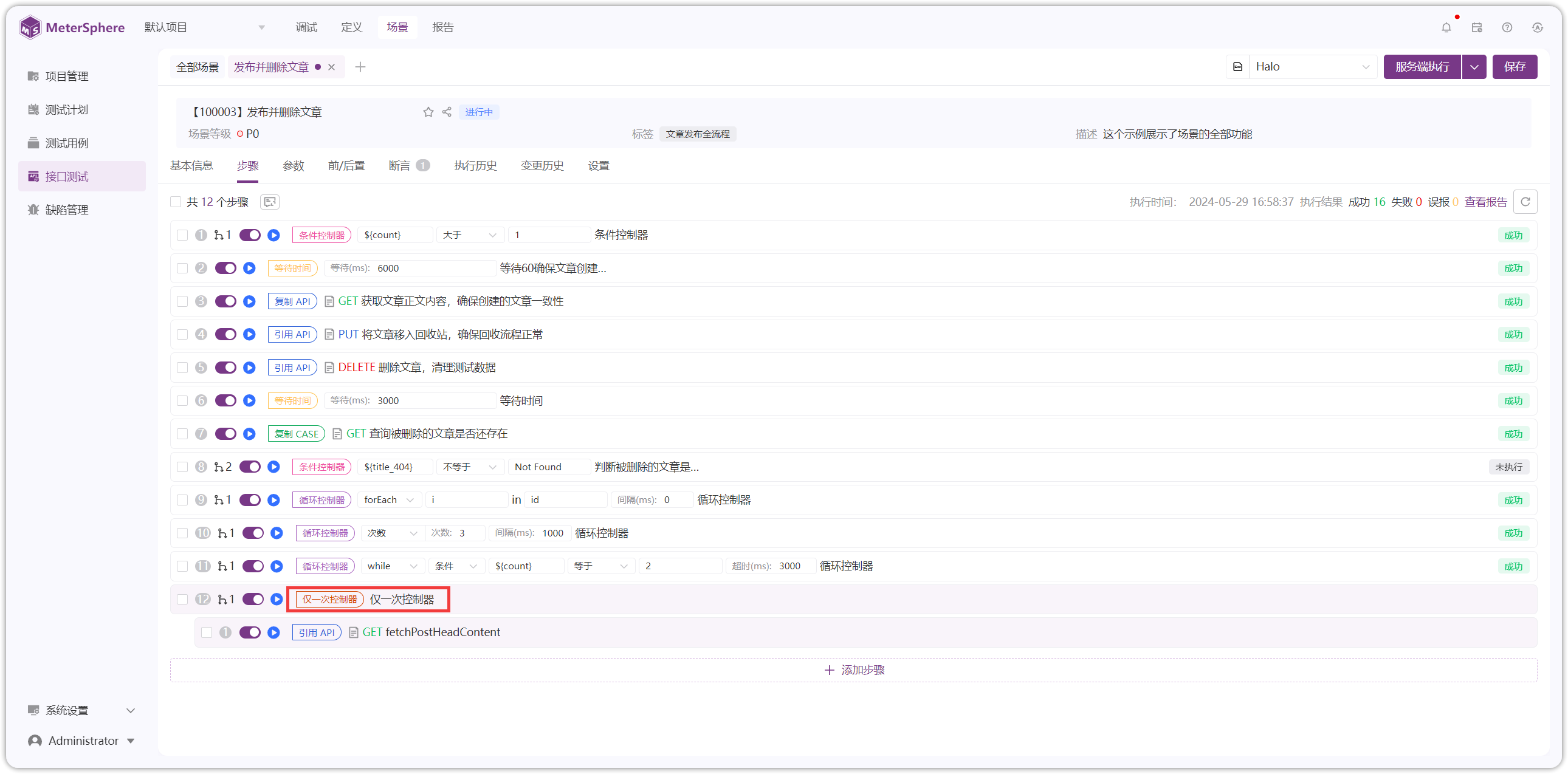Disable step 2 wait time toggle
This screenshot has width=1568, height=774.
coord(226,269)
